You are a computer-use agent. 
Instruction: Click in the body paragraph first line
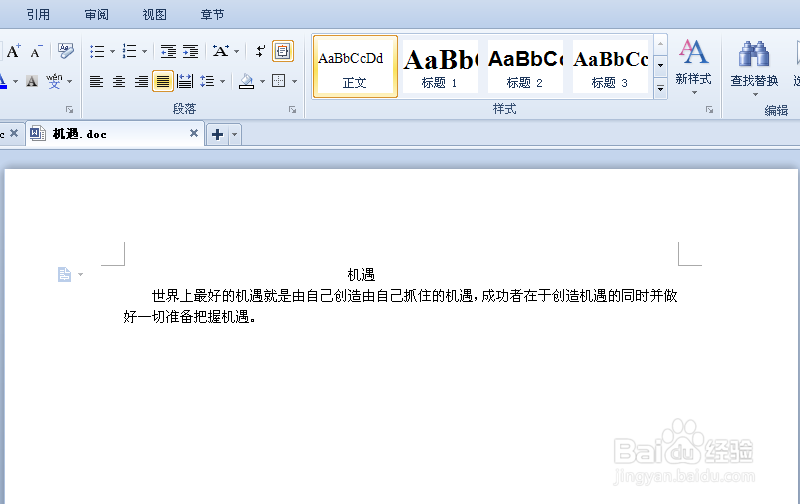(414, 296)
